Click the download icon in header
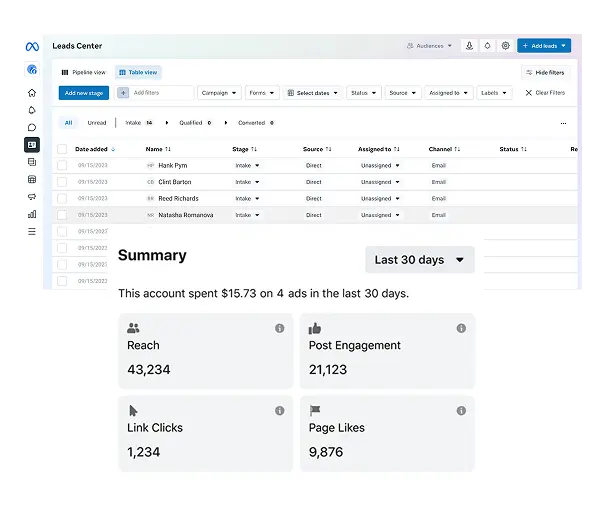The width and height of the screenshot is (600, 509). click(469, 46)
